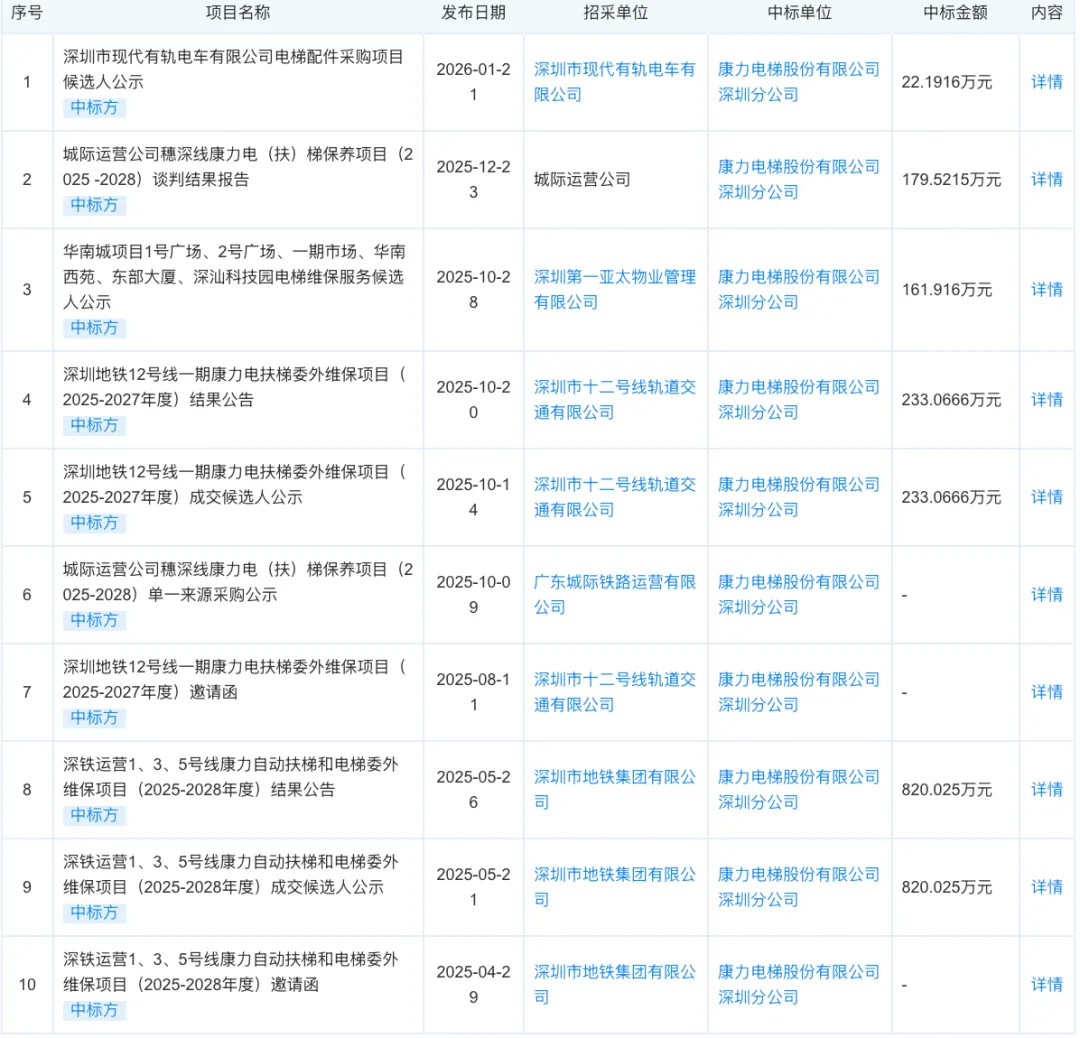The width and height of the screenshot is (1080, 1038).
Task: Open 深圳市地铁集团有限公司 link in row 8
Action: (614, 790)
